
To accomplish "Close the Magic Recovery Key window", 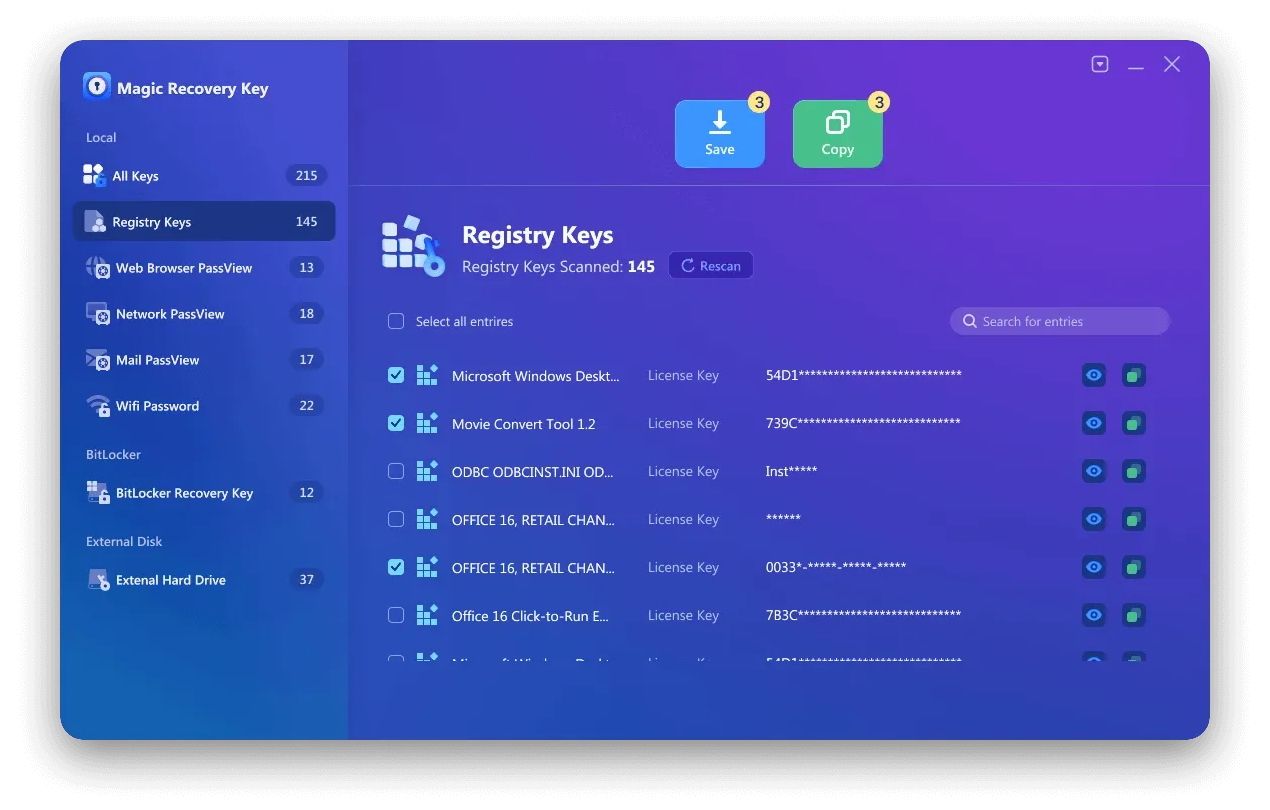I will [x=1172, y=64].
